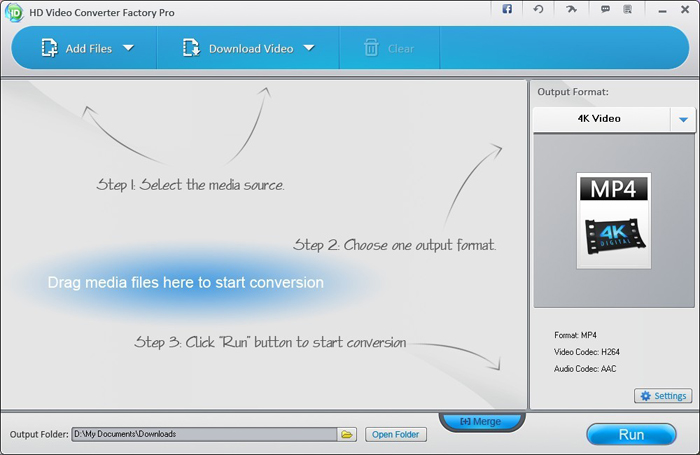Click the 4K Video format selector
The height and width of the screenshot is (455, 700).
[599, 119]
